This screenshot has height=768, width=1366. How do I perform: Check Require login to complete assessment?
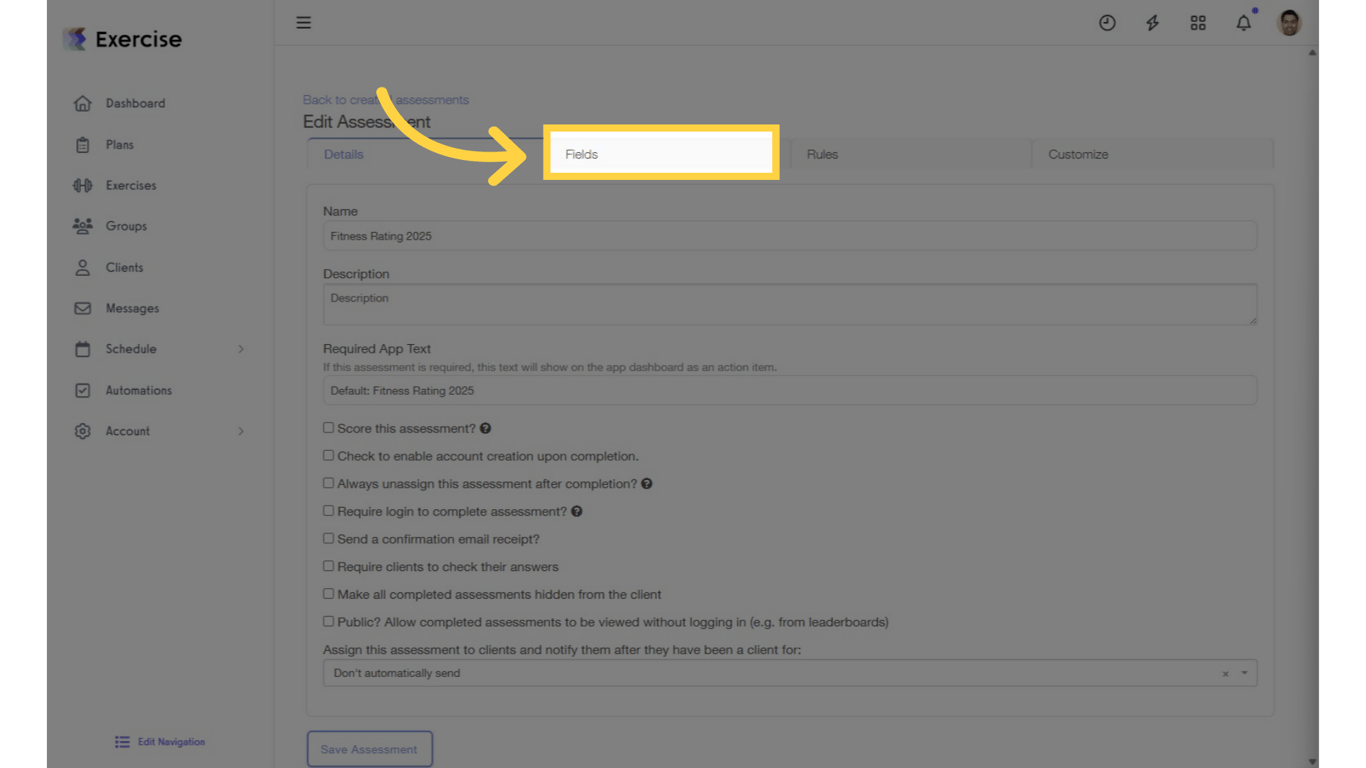coord(328,510)
